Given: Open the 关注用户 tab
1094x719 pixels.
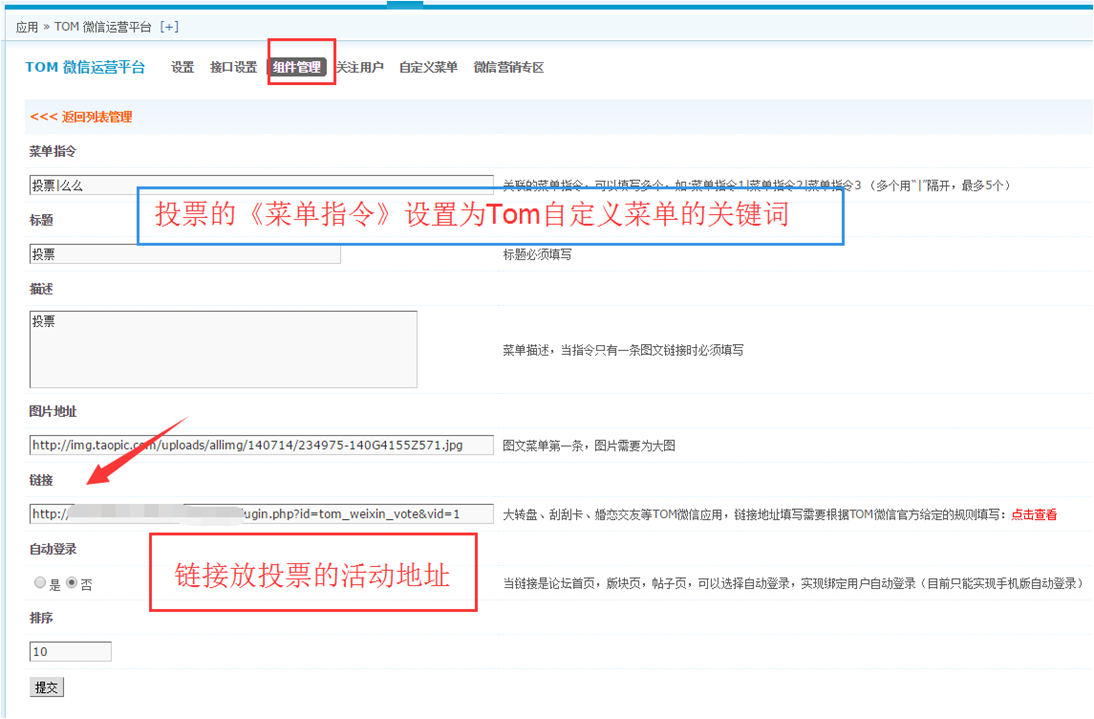Looking at the screenshot, I should (360, 67).
